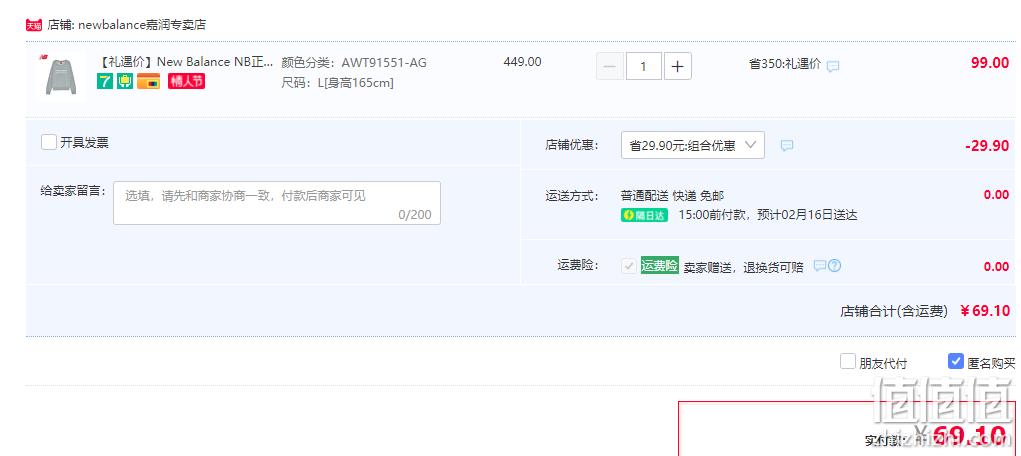Click the disabled 运费险 checkbox
Image resolution: width=1021 pixels, height=456 pixels.
point(629,266)
